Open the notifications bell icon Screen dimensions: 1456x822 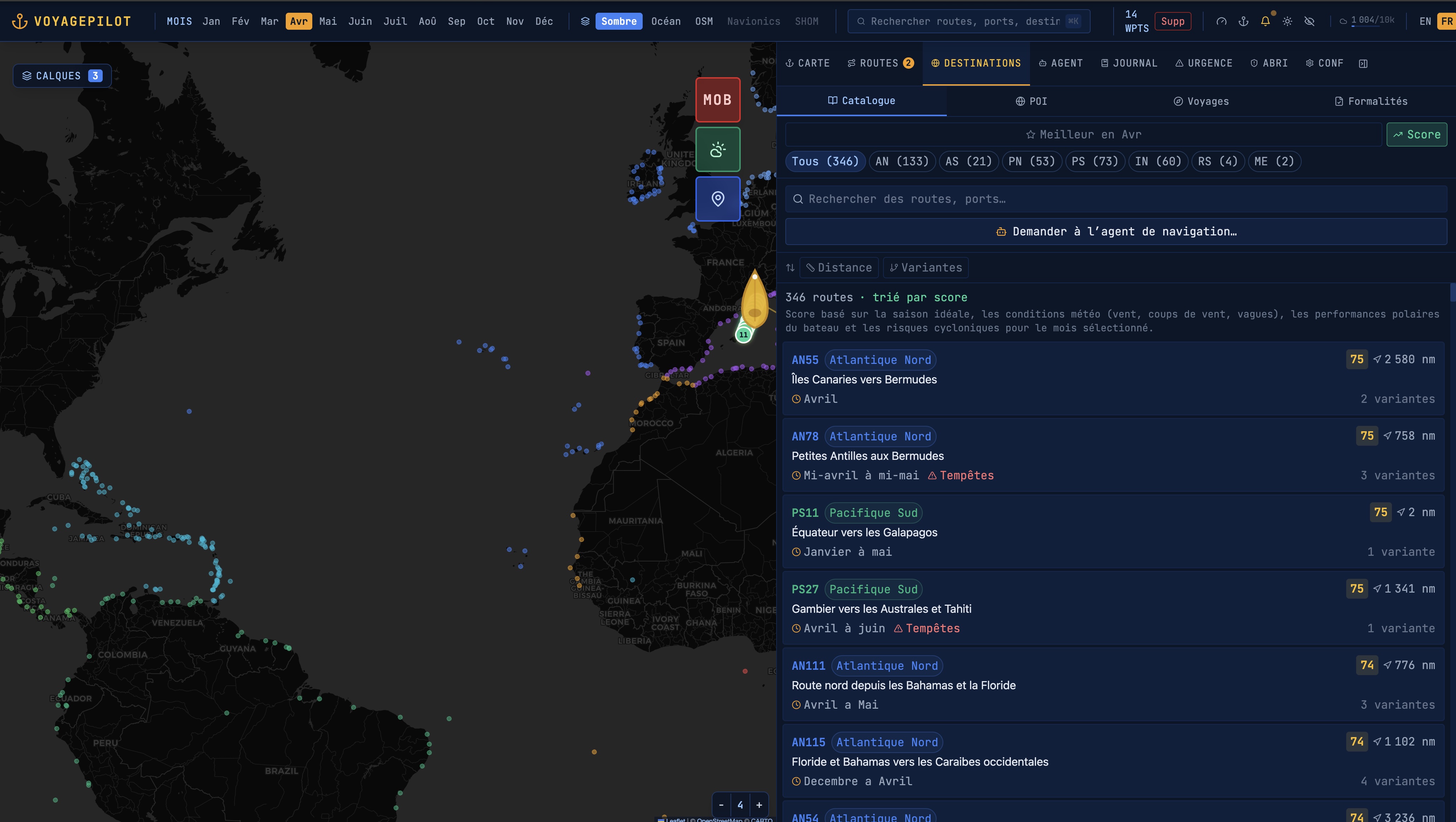(x=1265, y=22)
